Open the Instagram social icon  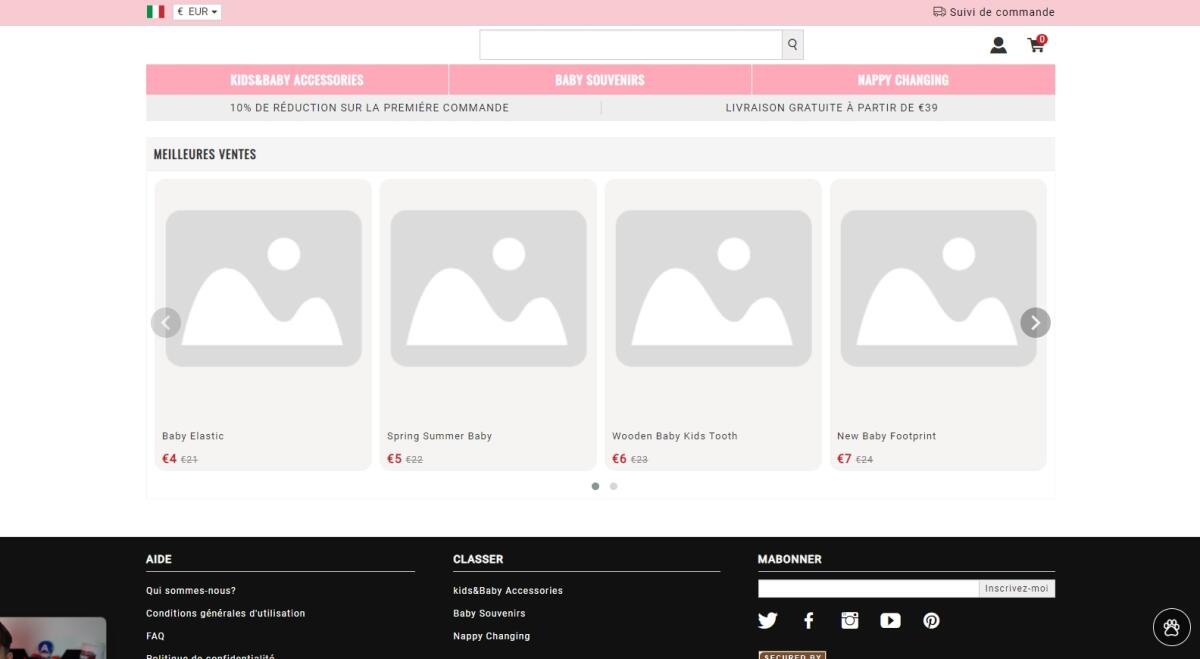pos(849,620)
